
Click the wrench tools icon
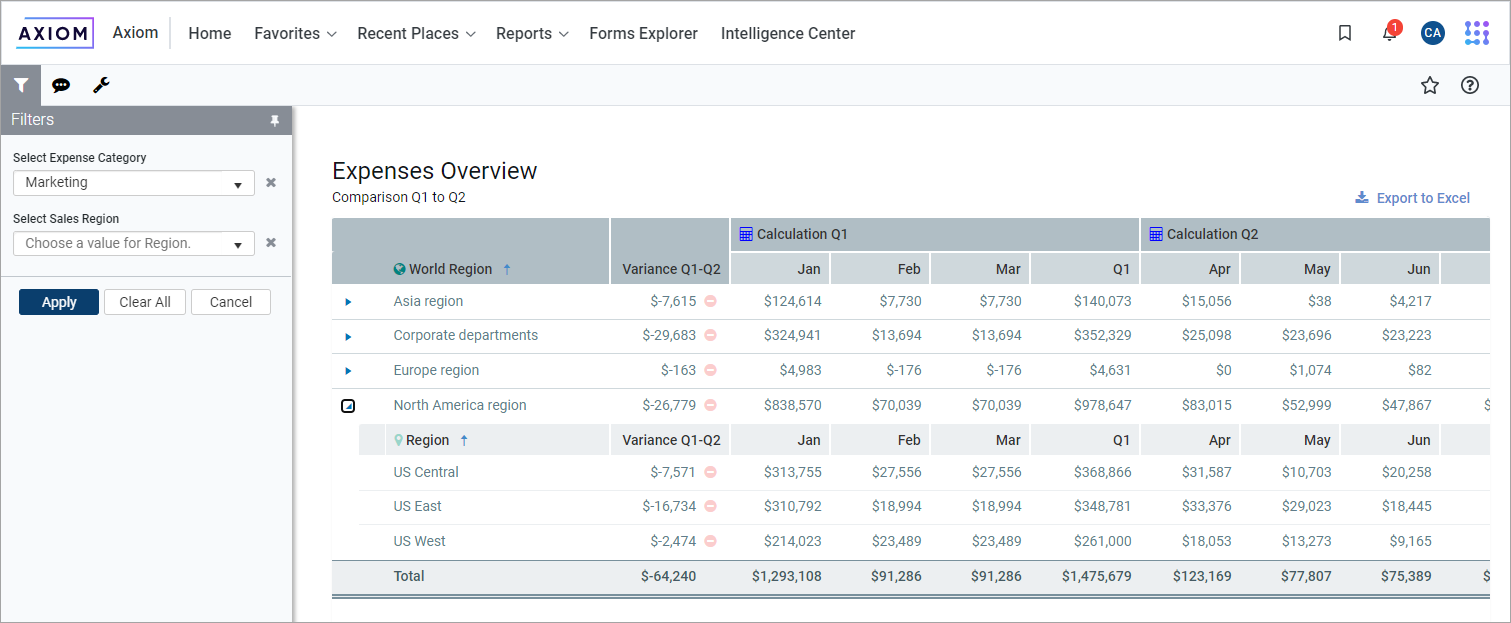(x=101, y=86)
